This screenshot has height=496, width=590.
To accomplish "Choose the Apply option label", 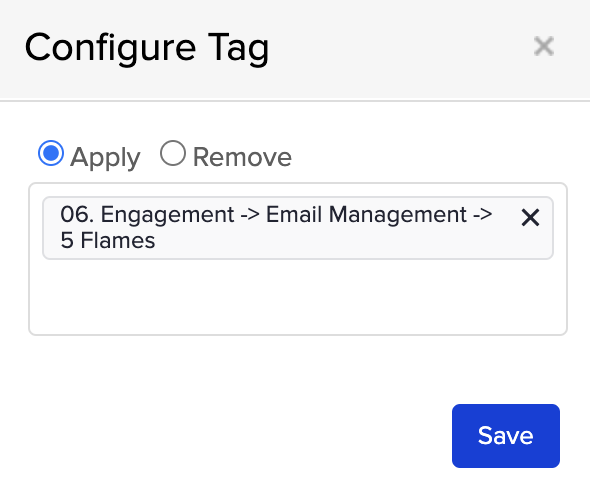I will (x=105, y=157).
